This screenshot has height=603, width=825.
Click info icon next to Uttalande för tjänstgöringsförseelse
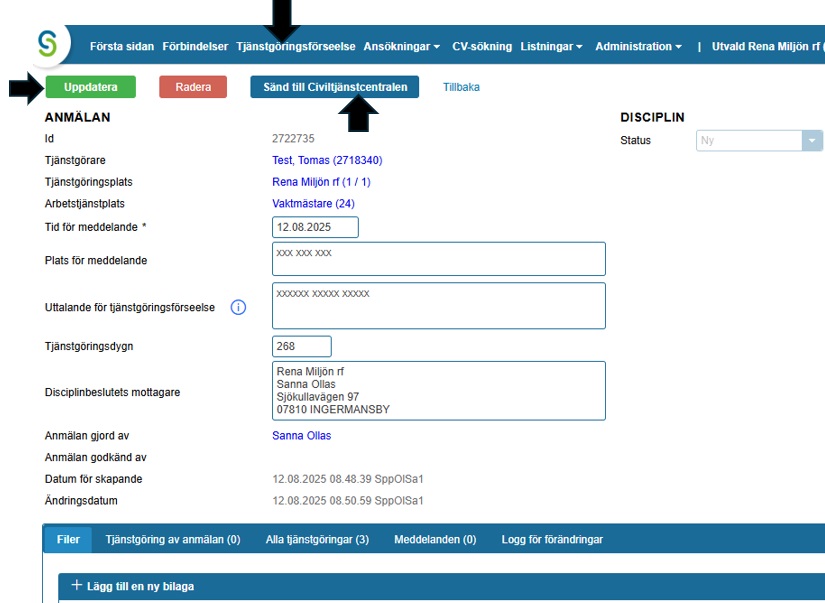tap(238, 307)
